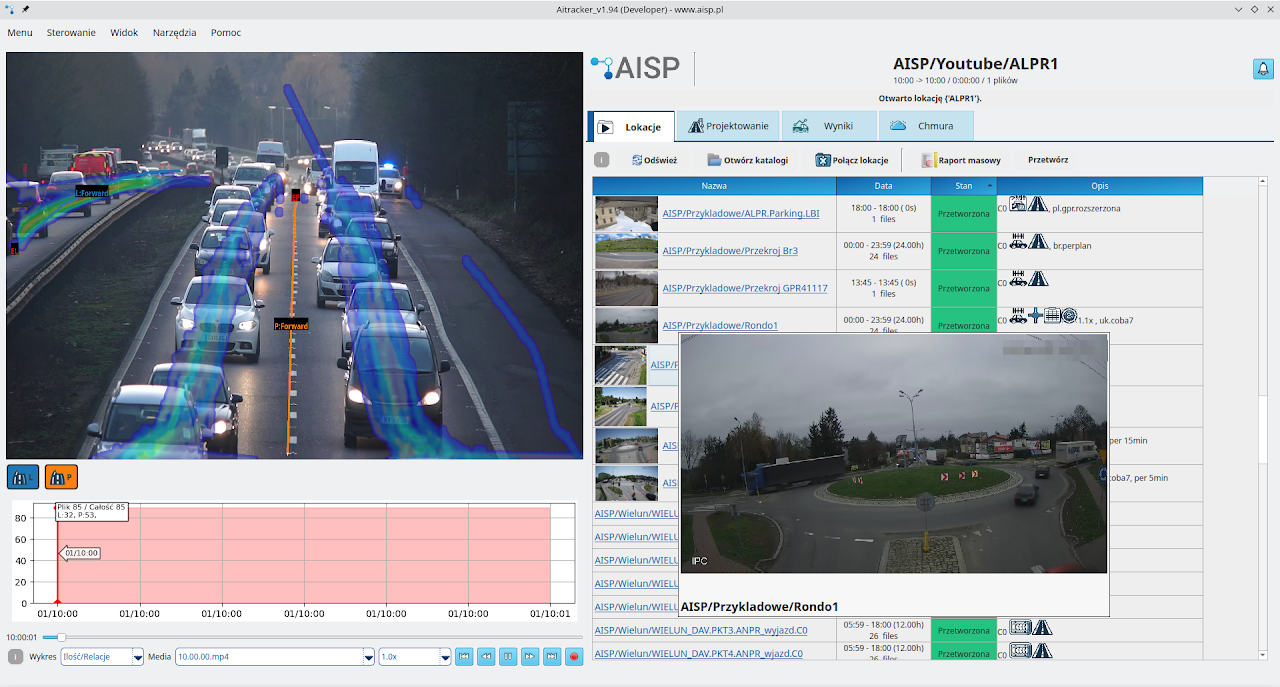Sort the table by Opis column
1280x687 pixels.
point(1100,186)
